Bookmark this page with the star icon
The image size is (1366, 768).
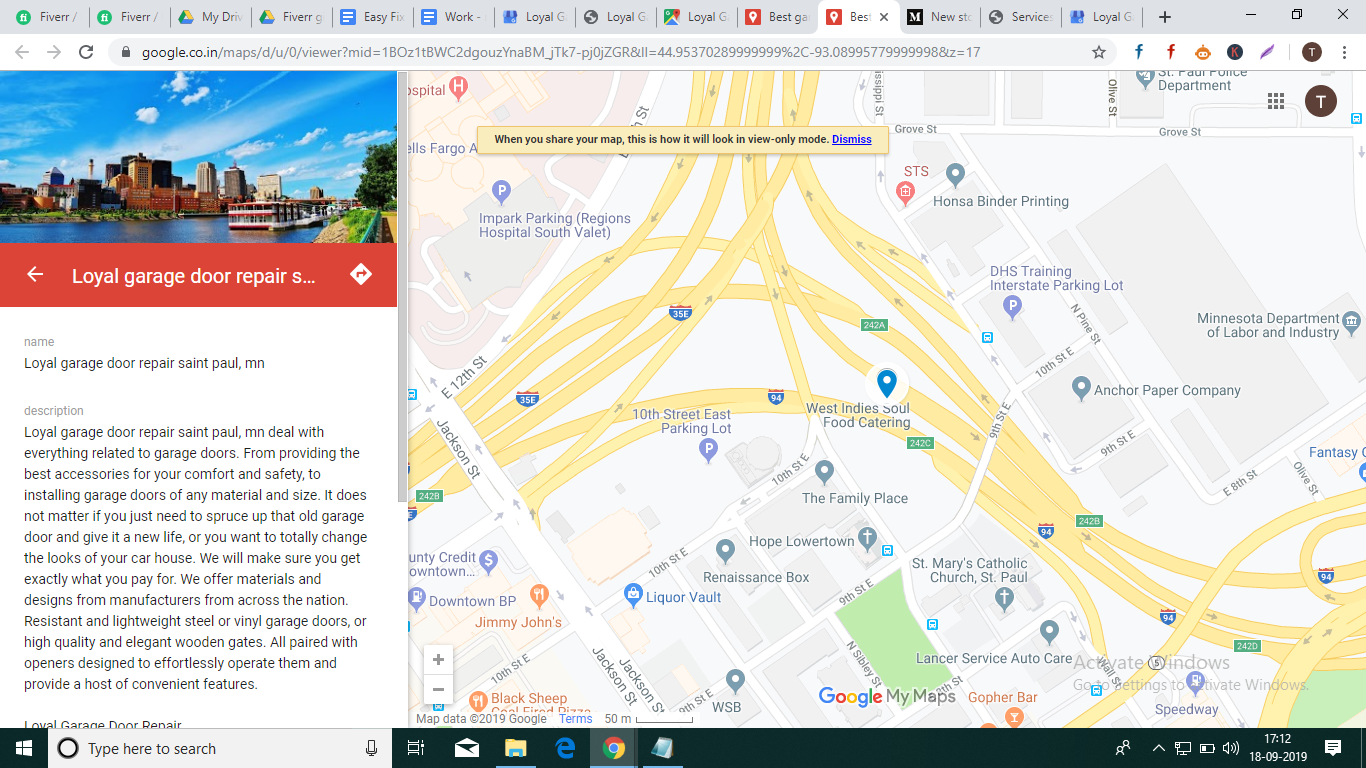click(x=1099, y=52)
